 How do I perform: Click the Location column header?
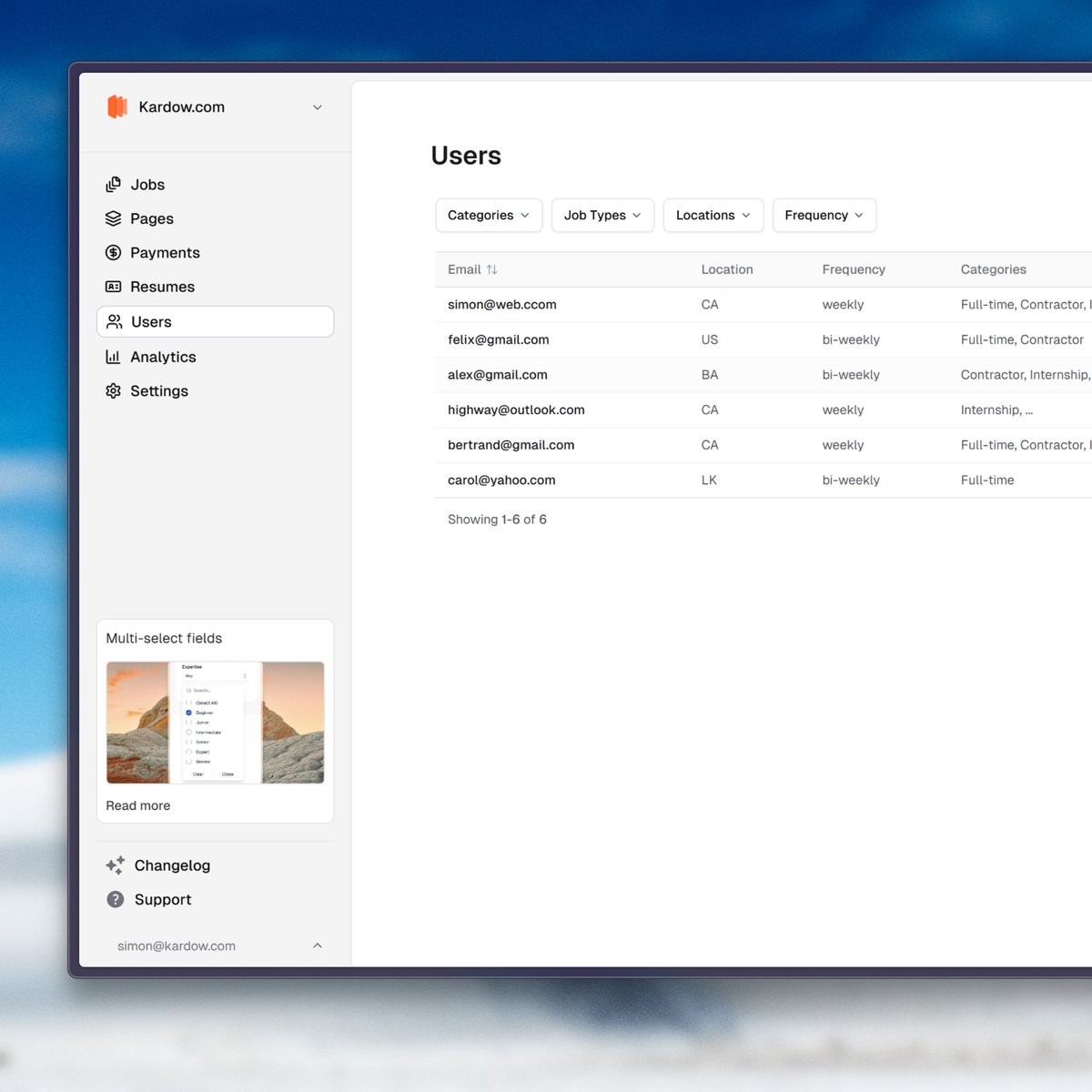tap(727, 269)
